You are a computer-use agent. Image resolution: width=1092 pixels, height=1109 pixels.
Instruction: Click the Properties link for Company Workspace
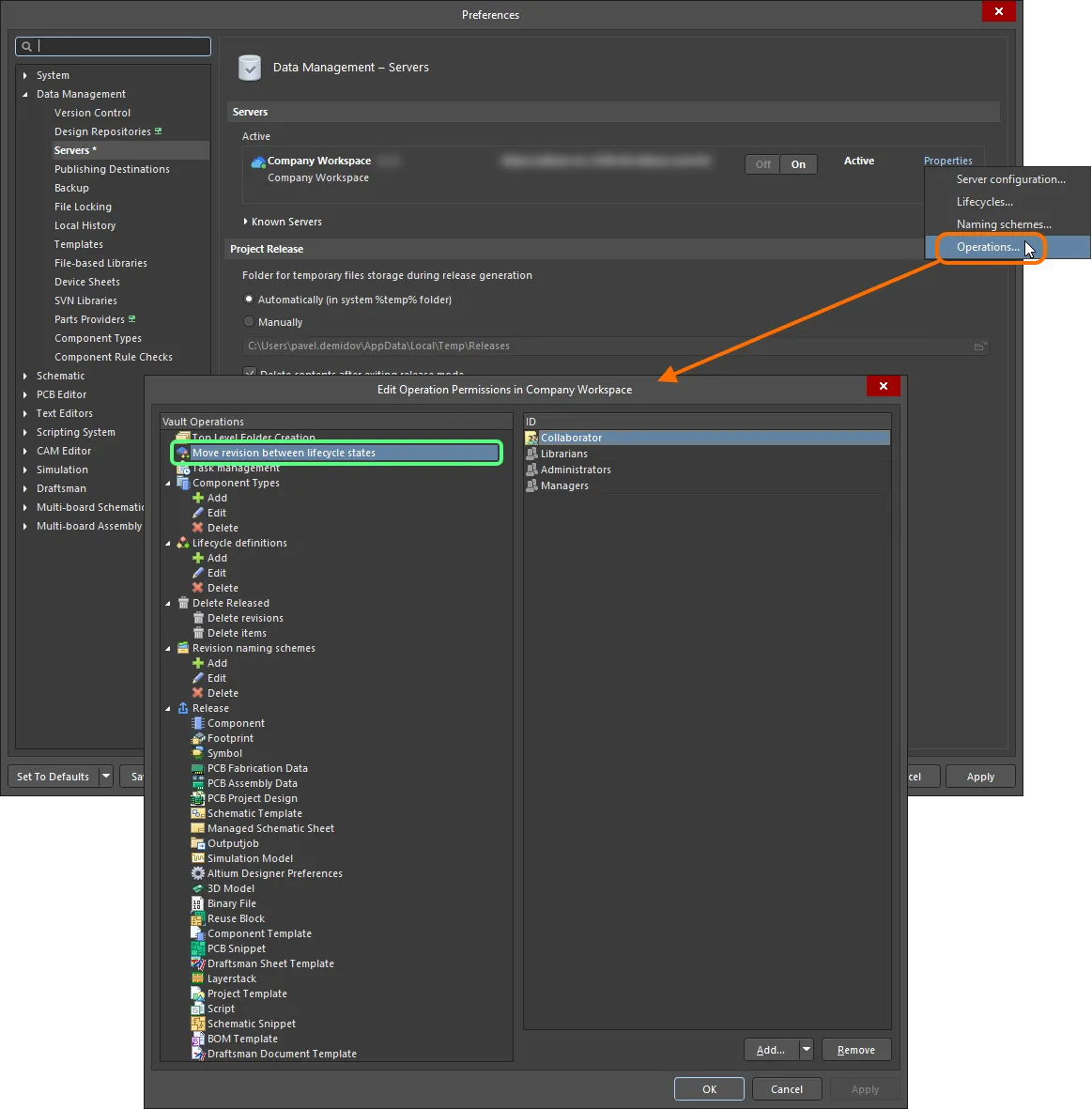947,162
